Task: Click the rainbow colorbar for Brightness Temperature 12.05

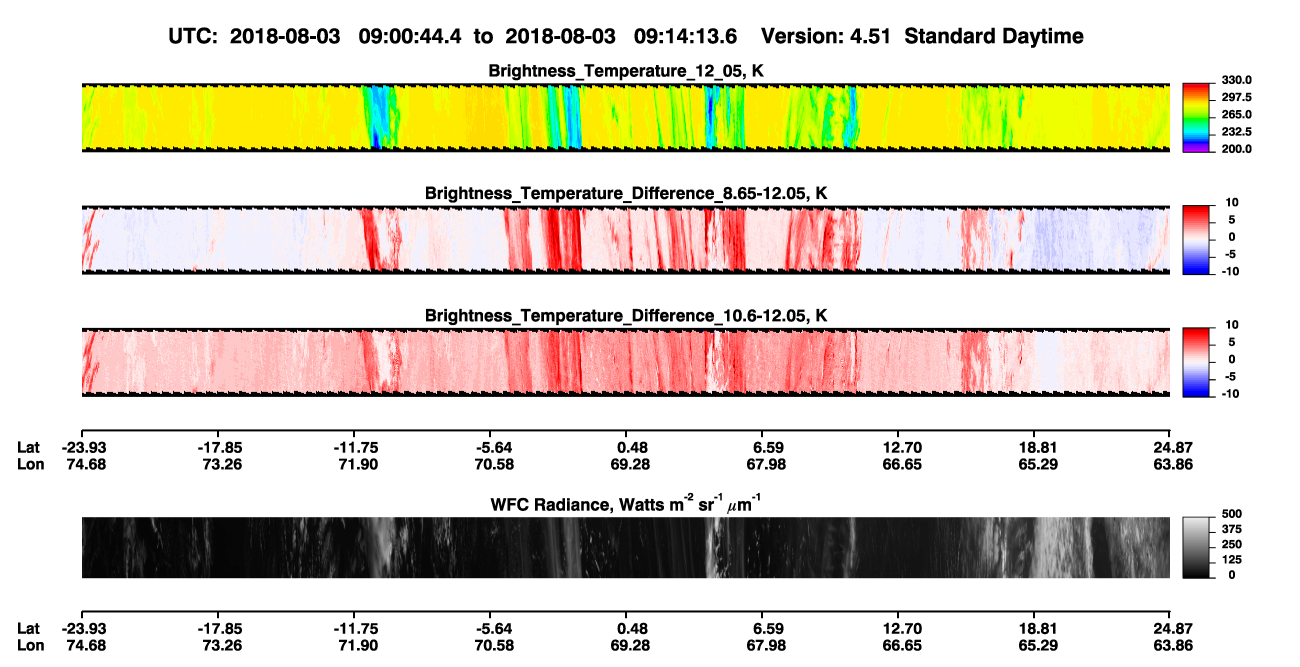Action: 1196,117
